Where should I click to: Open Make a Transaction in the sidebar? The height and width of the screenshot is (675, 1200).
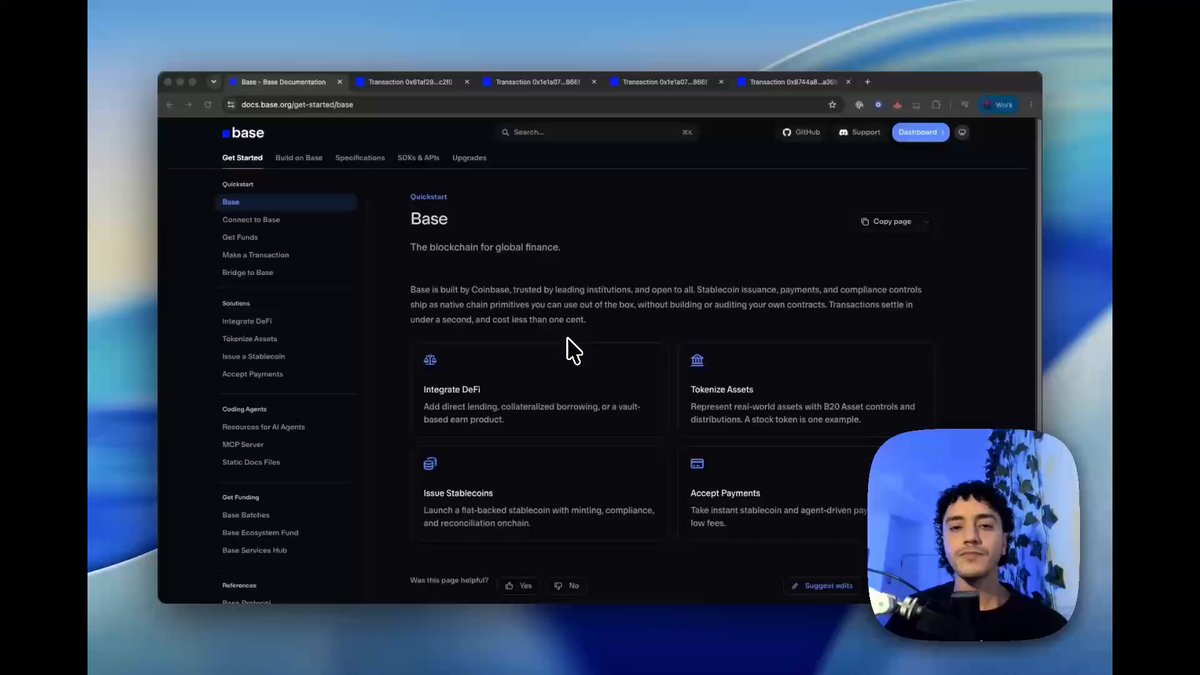click(x=256, y=255)
